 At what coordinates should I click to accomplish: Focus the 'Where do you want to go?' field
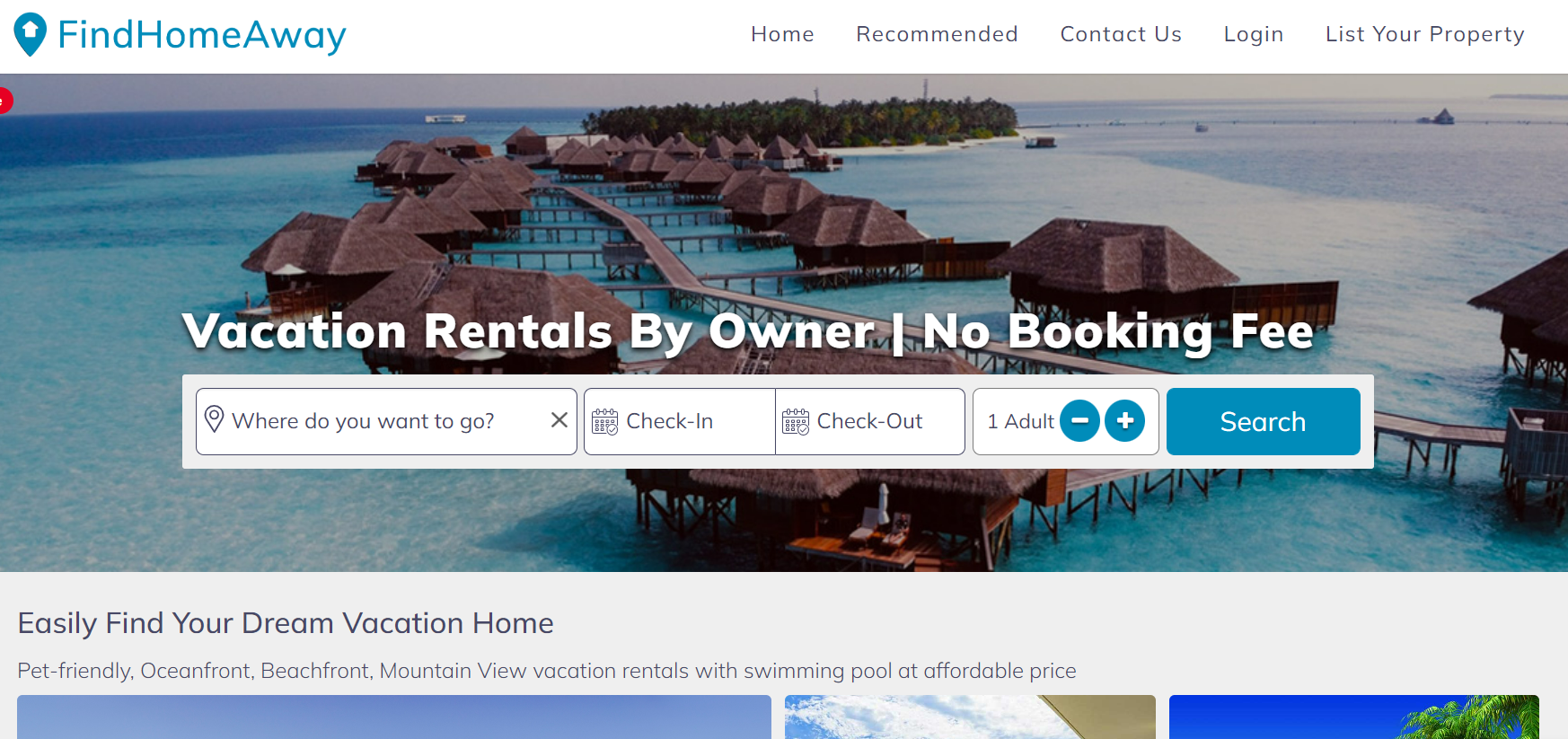pyautogui.click(x=386, y=421)
